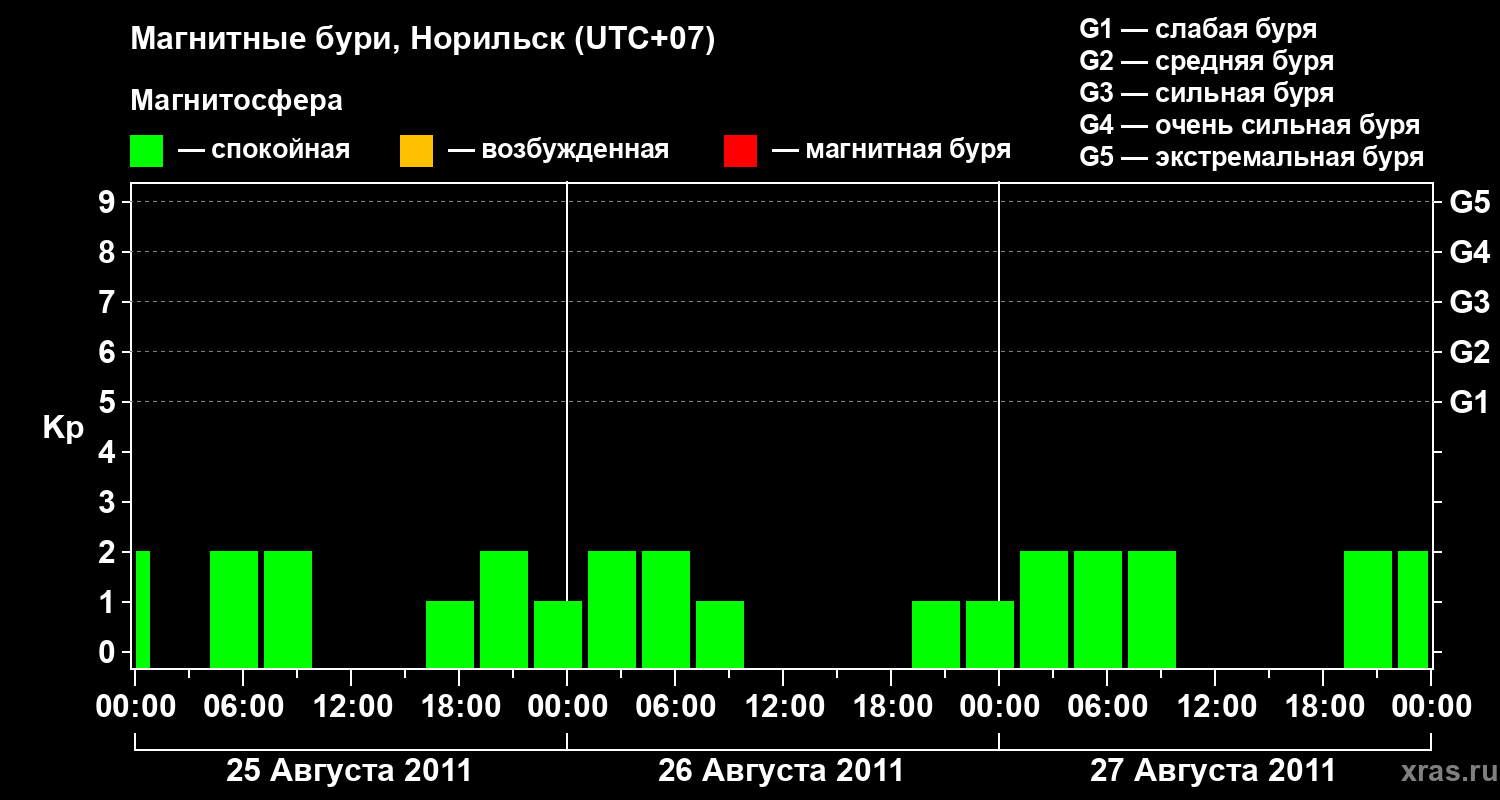The height and width of the screenshot is (800, 1500).
Task: Click the 'G4 — очень сильная буря' legend line
Action: [x=1249, y=125]
